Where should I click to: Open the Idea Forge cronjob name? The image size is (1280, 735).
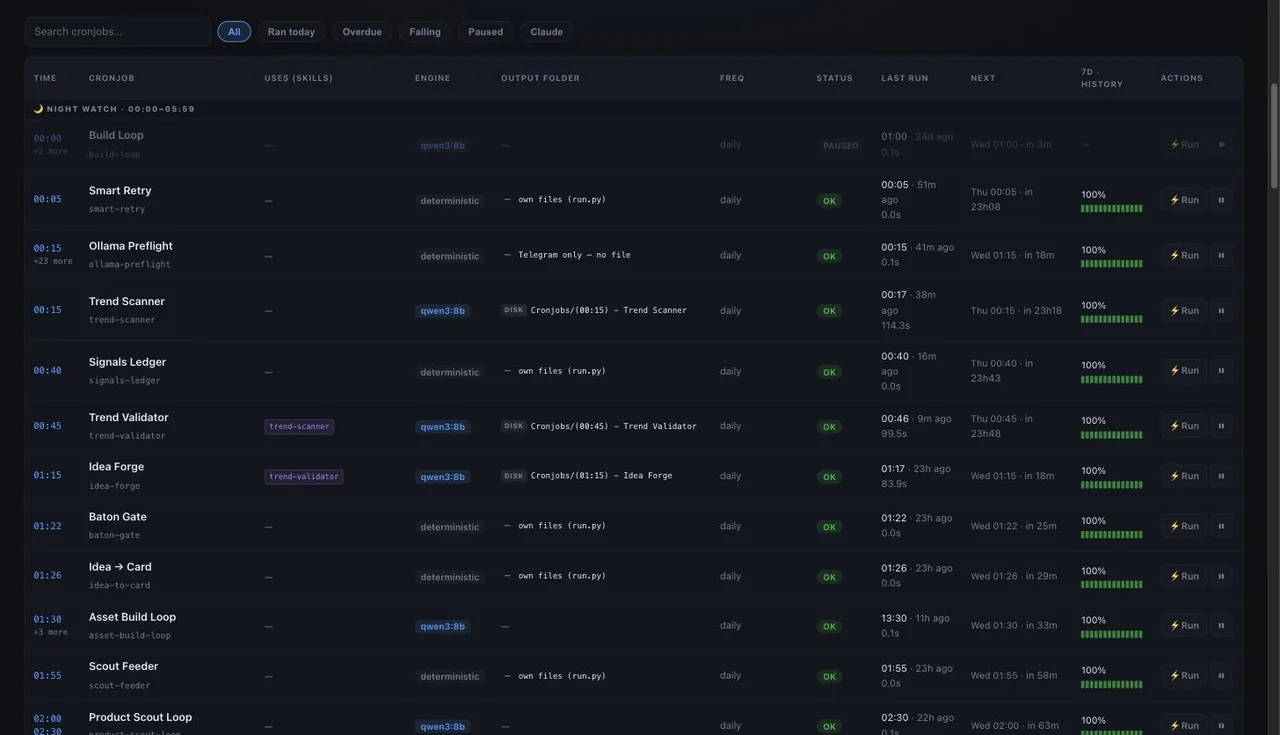(x=116, y=467)
